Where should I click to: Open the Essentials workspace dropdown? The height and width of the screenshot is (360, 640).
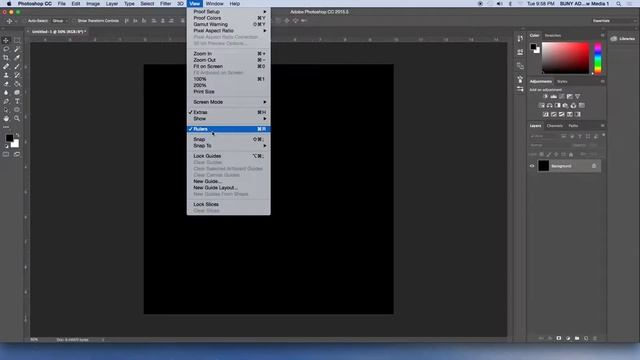click(x=612, y=21)
